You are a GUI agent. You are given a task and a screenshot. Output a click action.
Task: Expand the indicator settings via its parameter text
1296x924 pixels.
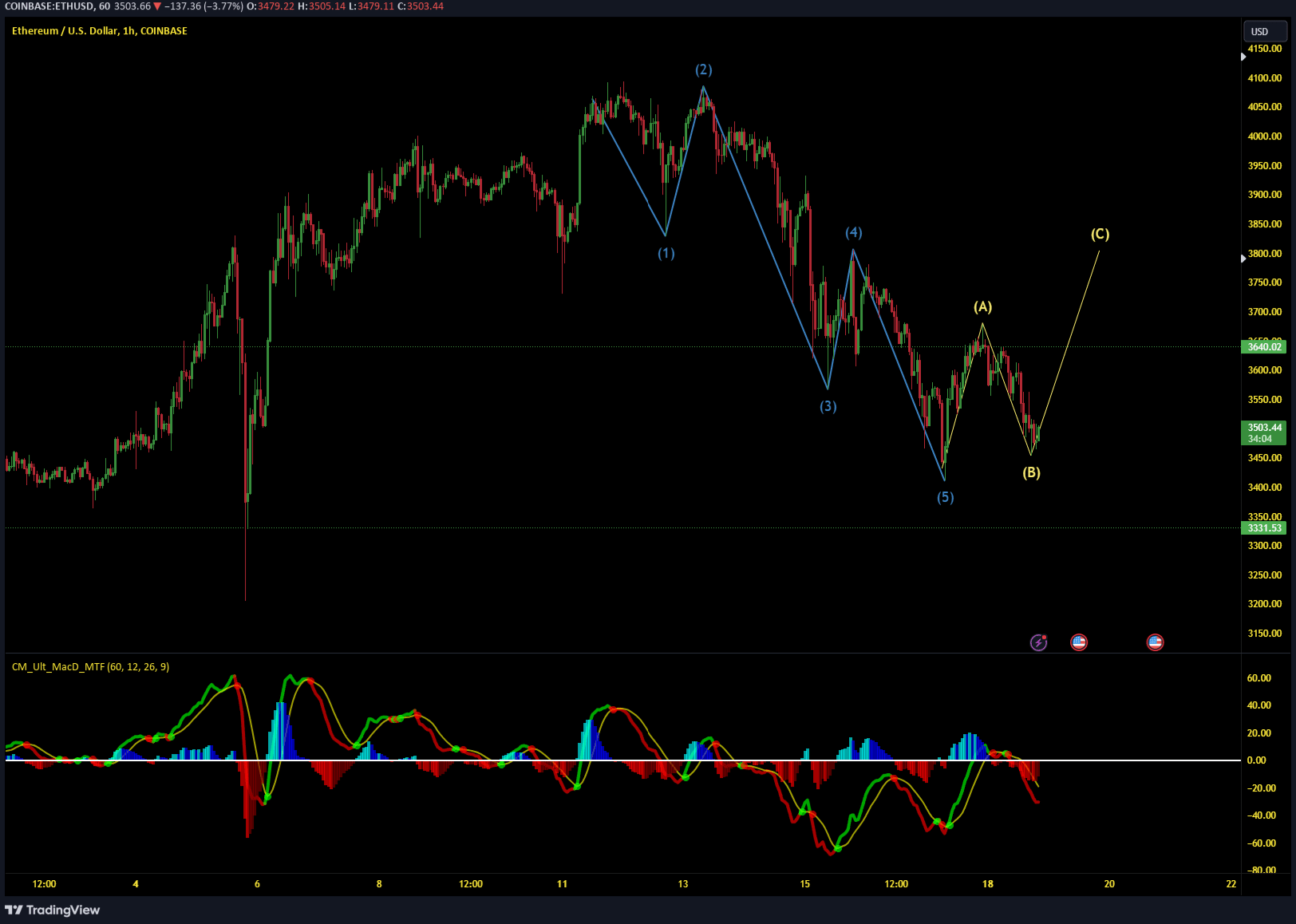tap(137, 667)
